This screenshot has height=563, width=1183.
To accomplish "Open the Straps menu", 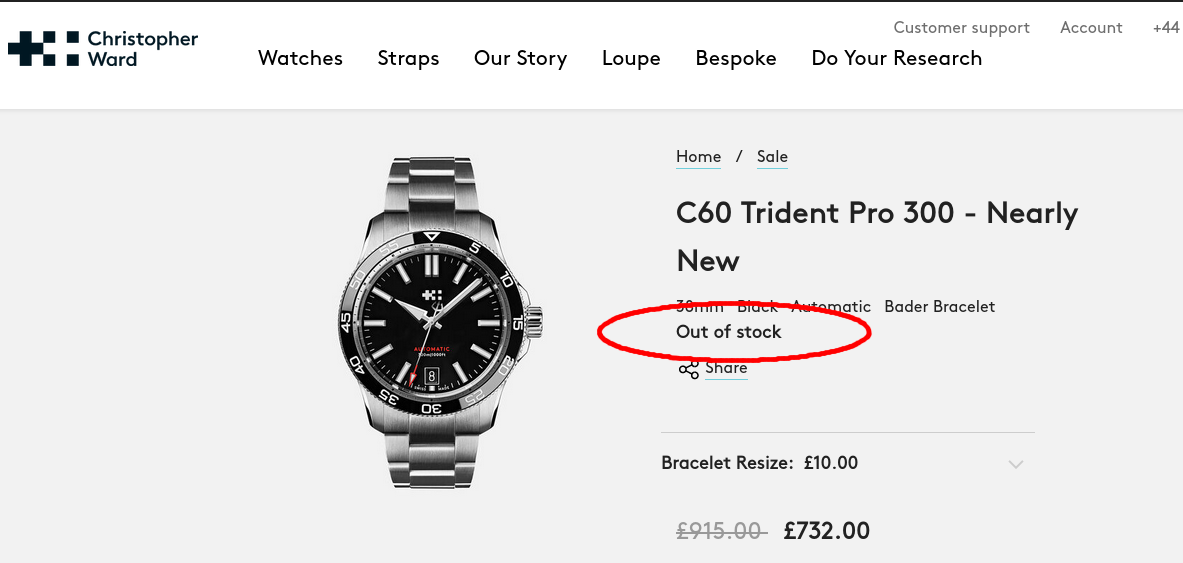I will coord(408,58).
